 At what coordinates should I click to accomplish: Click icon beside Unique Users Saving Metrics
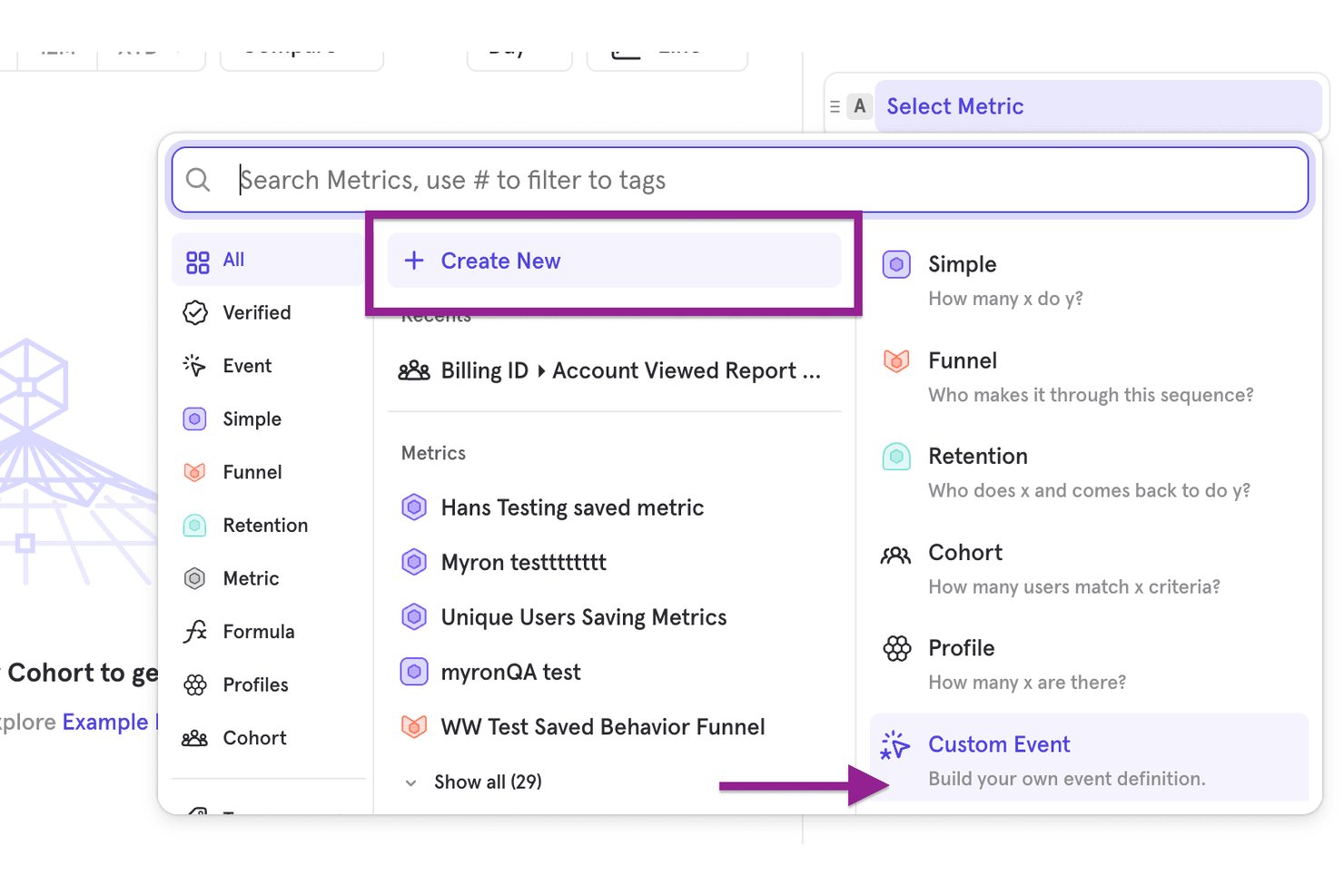[414, 617]
